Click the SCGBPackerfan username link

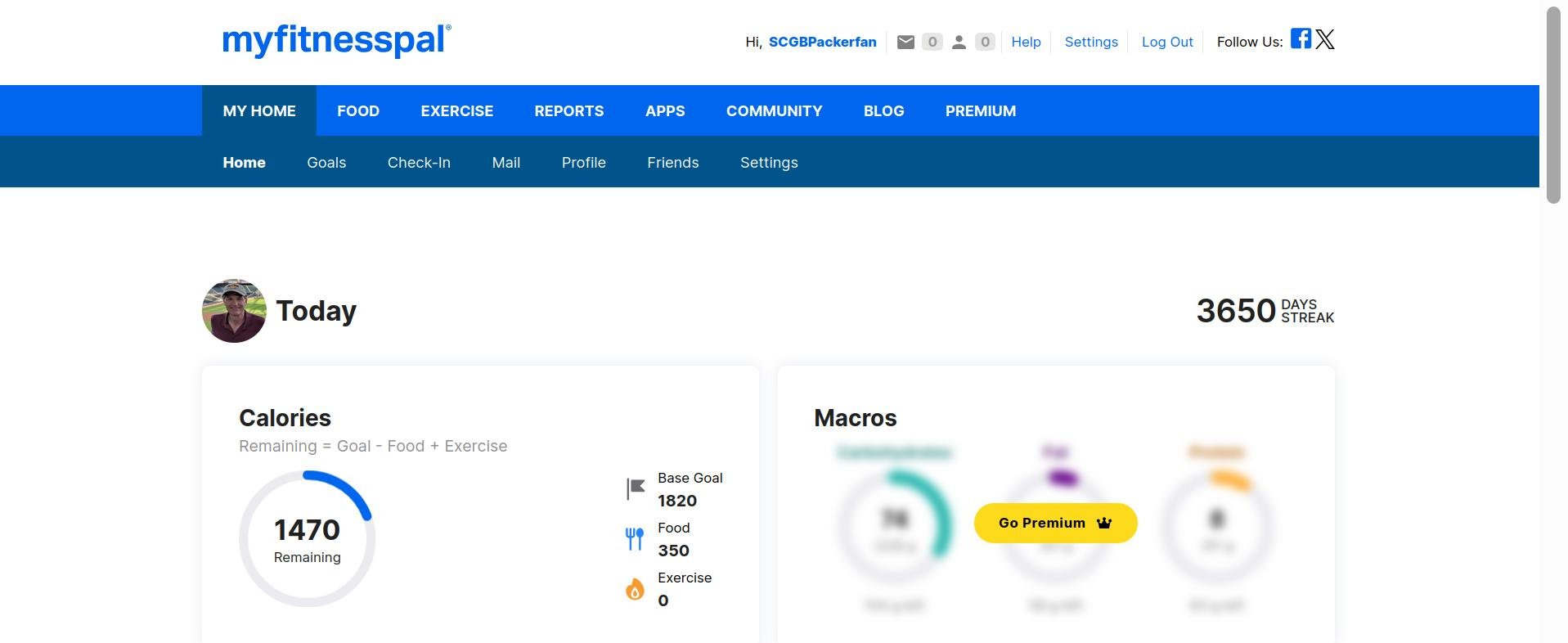pos(822,42)
